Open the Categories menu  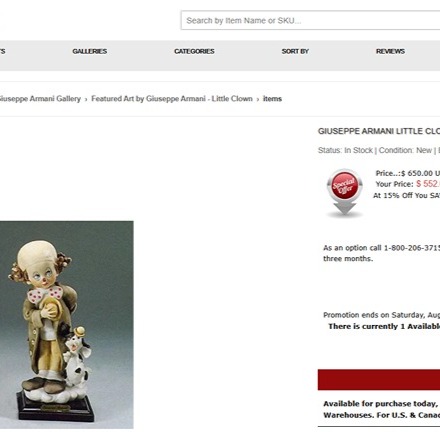tap(194, 51)
